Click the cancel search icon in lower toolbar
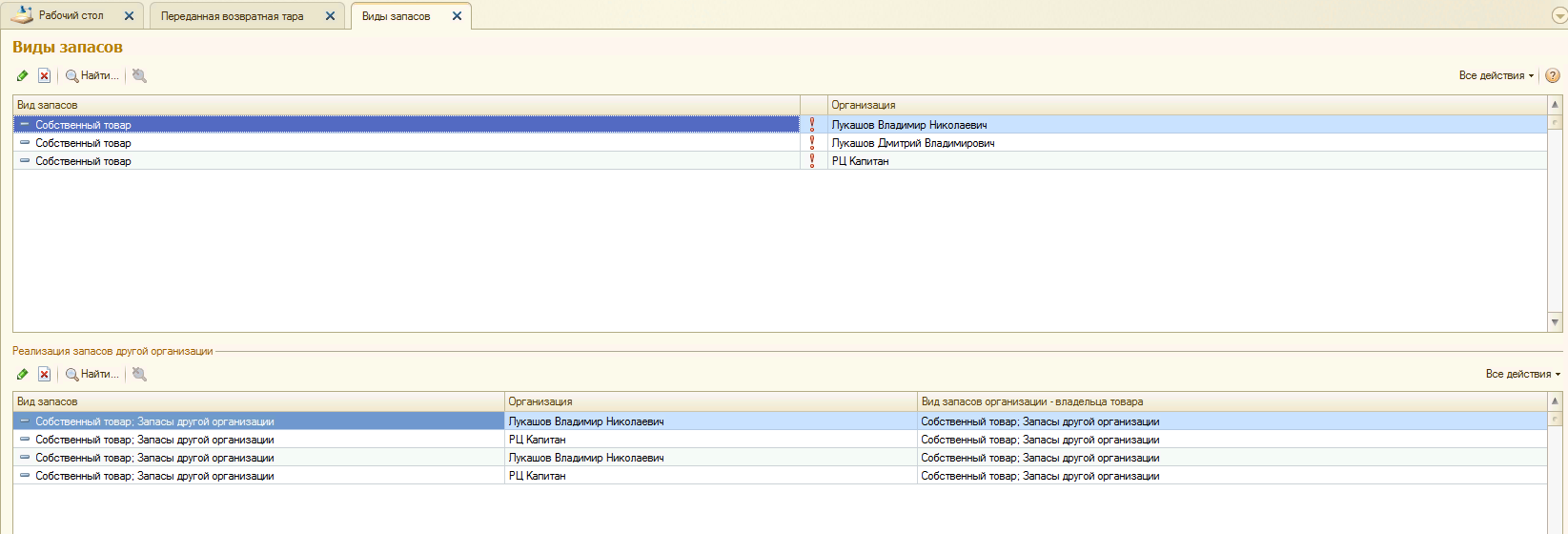1568x534 pixels. click(139, 375)
